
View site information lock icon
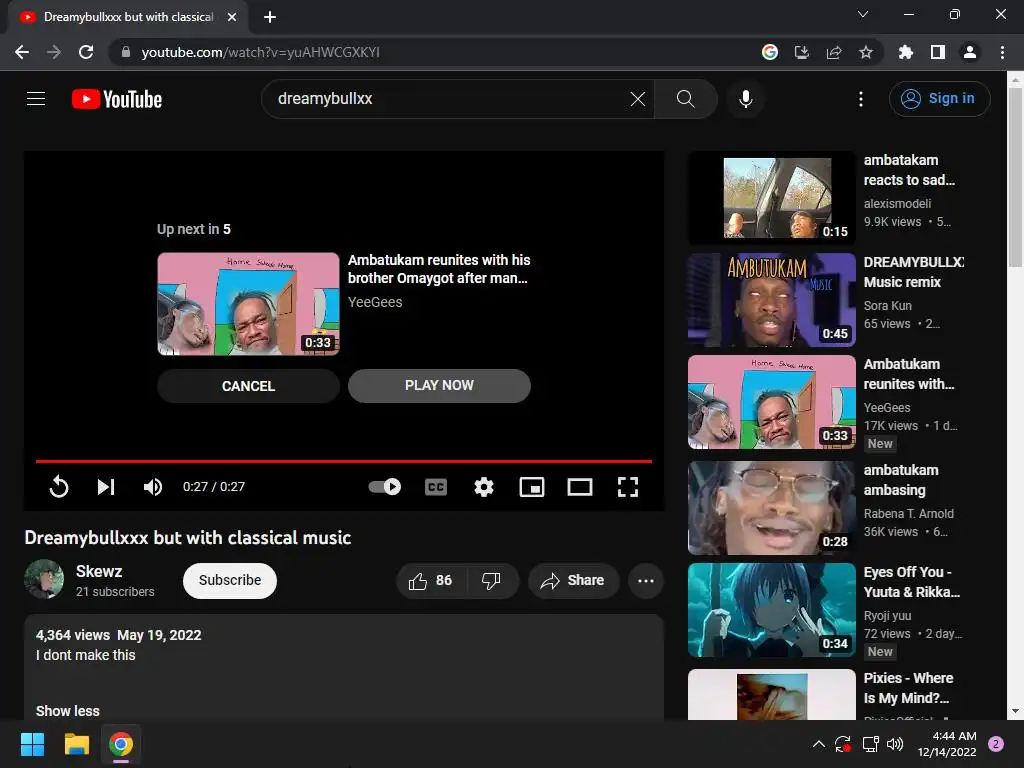point(126,52)
